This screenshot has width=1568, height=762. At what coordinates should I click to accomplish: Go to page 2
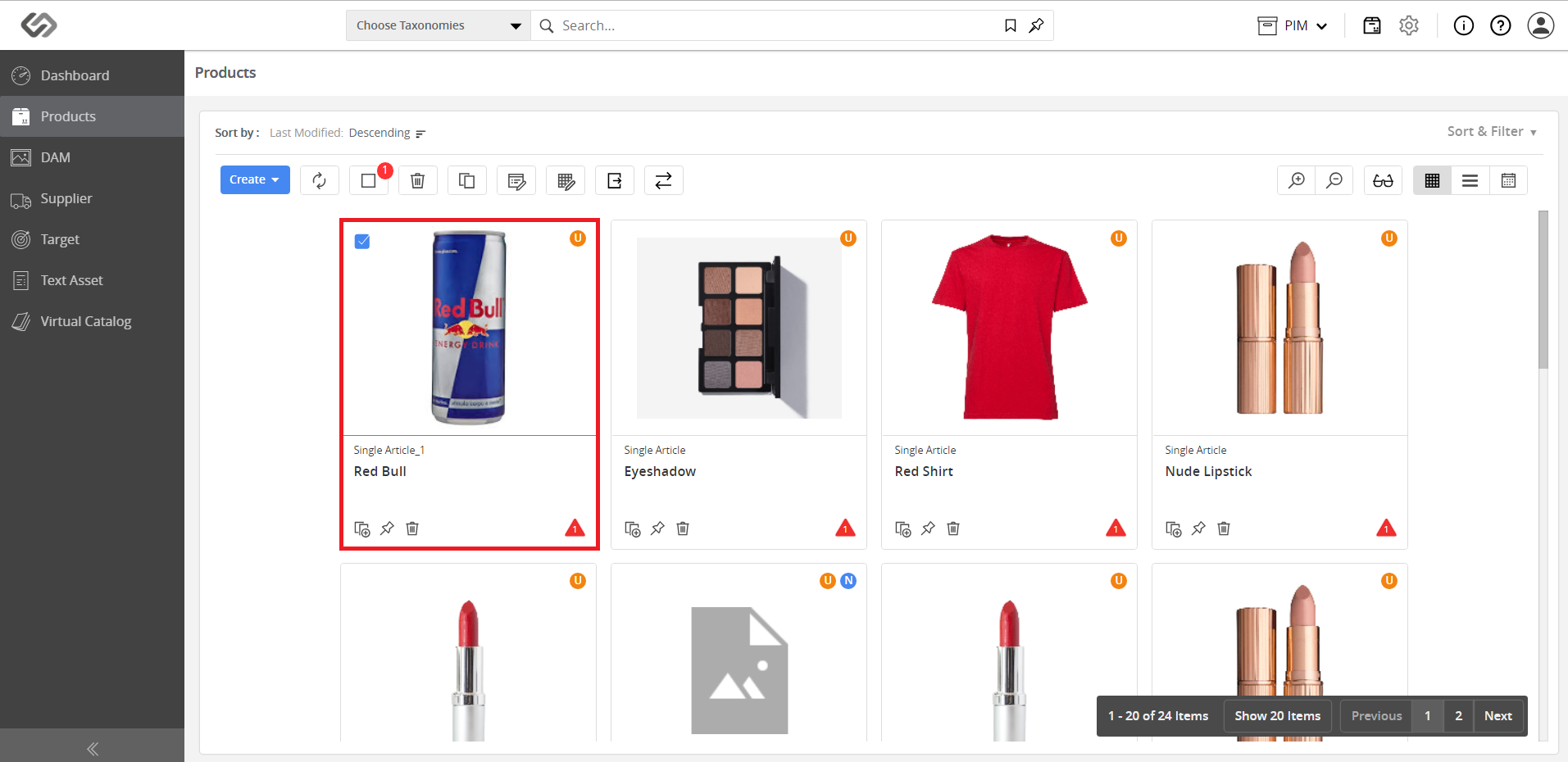coord(1458,716)
